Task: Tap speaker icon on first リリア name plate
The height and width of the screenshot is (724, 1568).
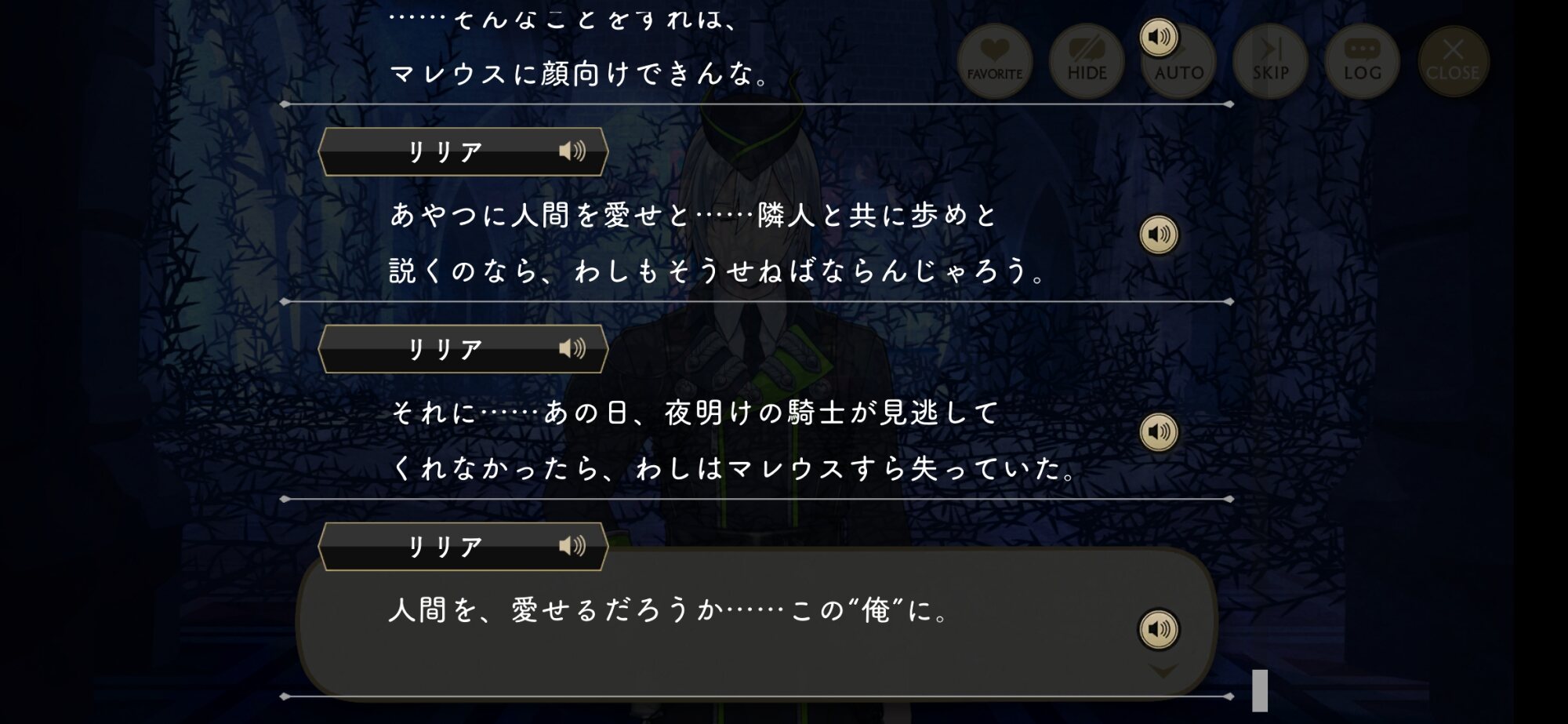Action: click(x=572, y=151)
